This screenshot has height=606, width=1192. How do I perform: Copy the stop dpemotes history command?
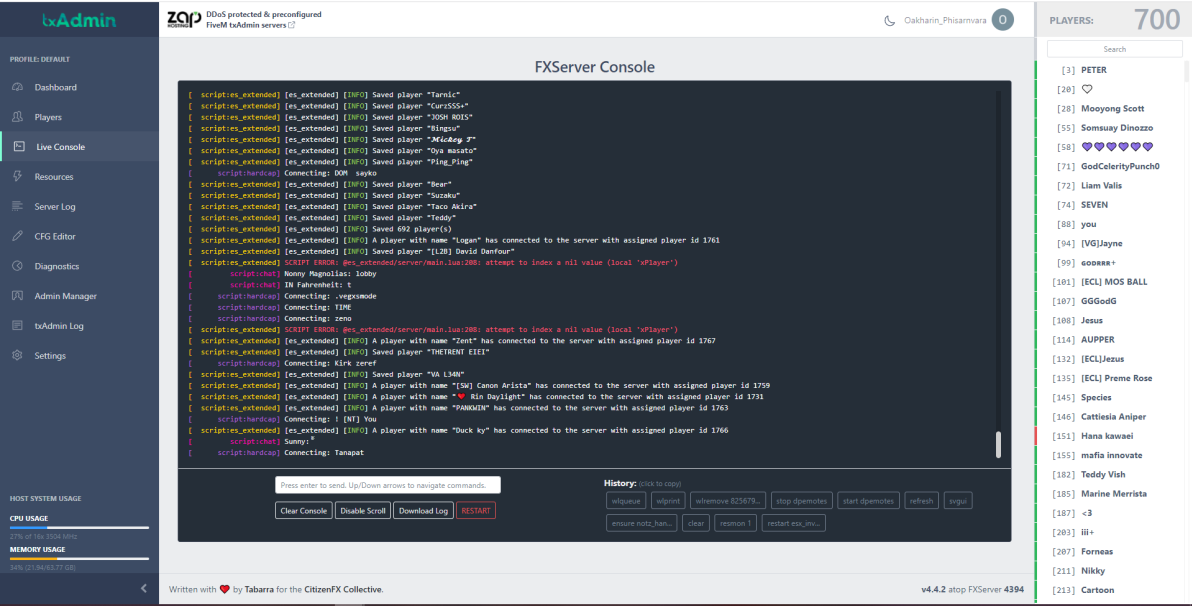[801, 500]
